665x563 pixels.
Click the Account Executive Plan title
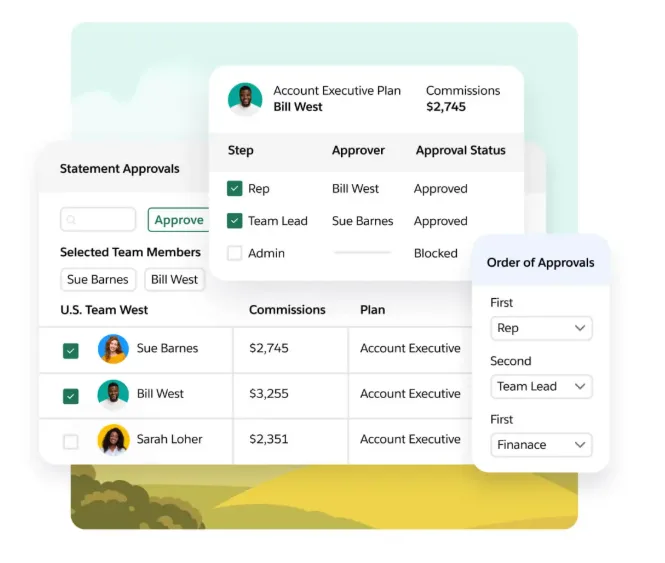click(x=337, y=90)
